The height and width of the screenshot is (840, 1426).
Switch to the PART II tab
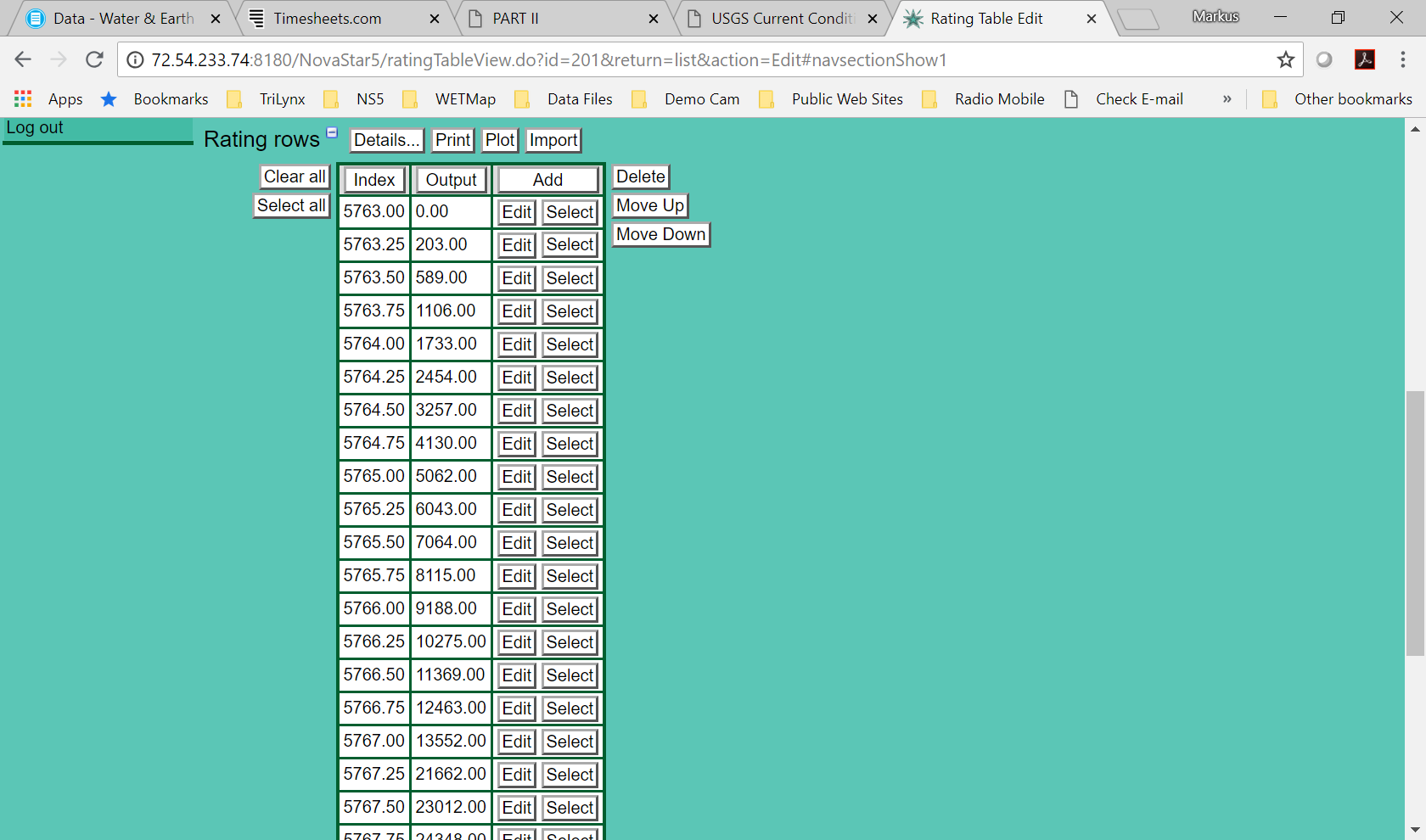tap(515, 19)
